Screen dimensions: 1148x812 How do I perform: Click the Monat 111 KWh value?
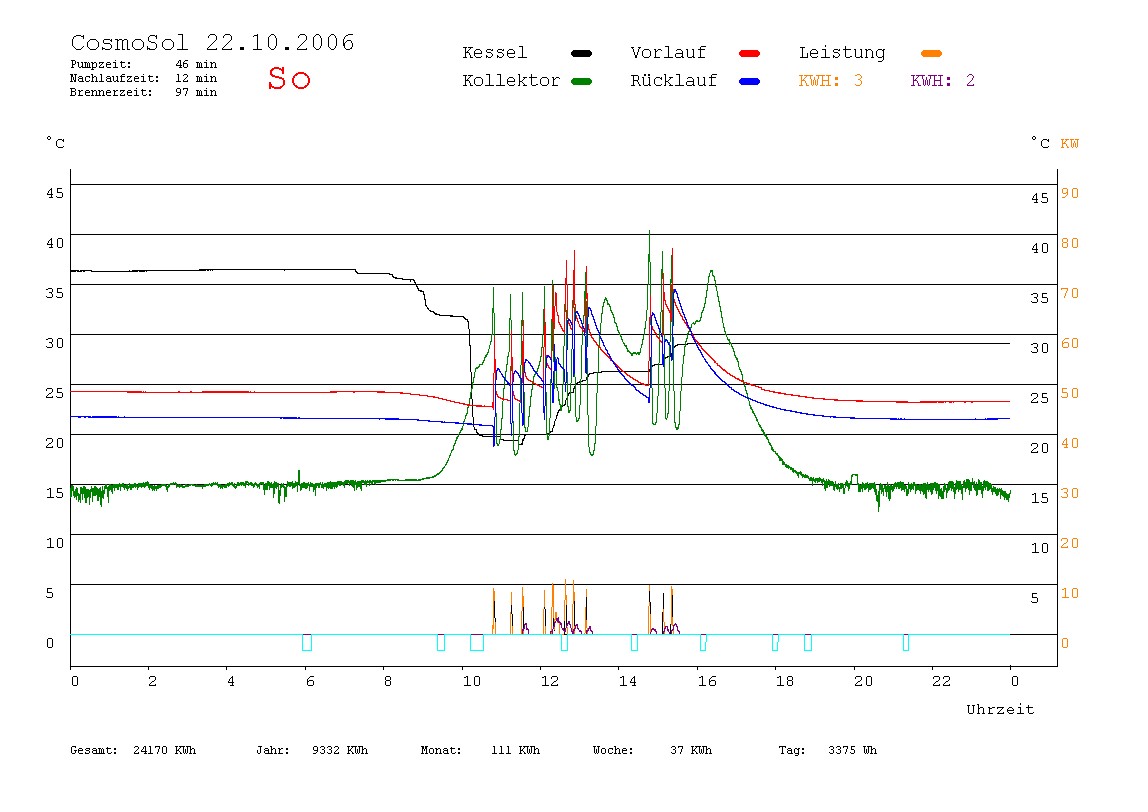515,750
